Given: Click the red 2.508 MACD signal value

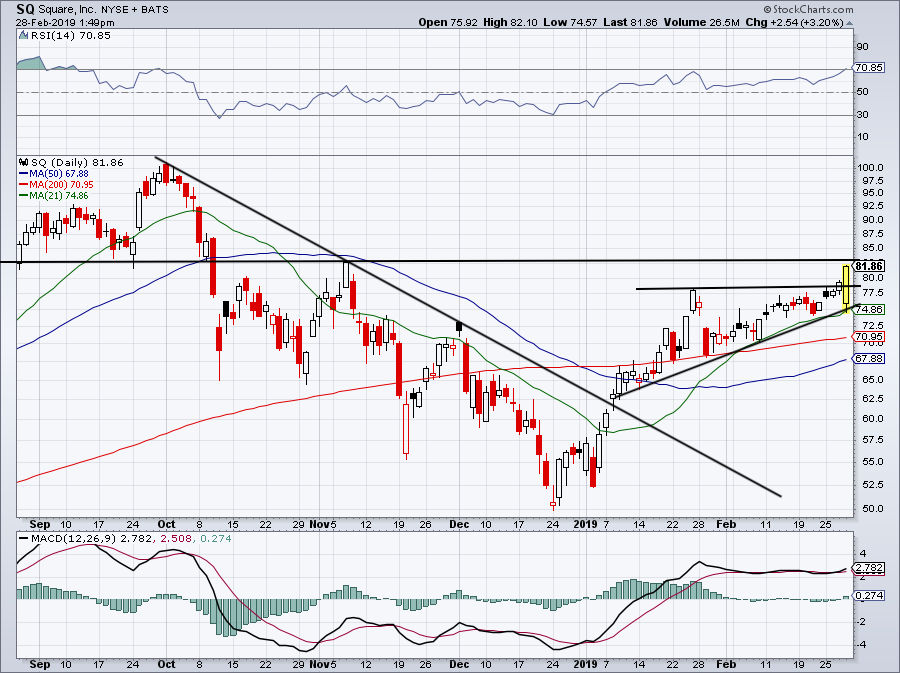Looking at the screenshot, I should [x=174, y=539].
